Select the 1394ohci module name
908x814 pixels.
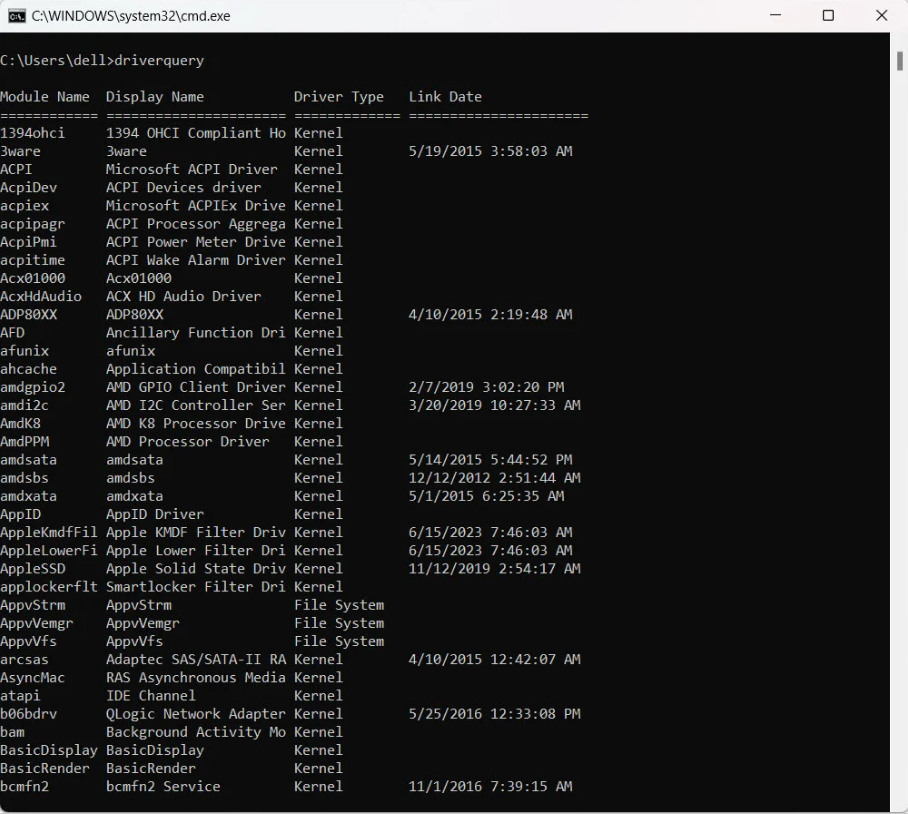(x=32, y=133)
